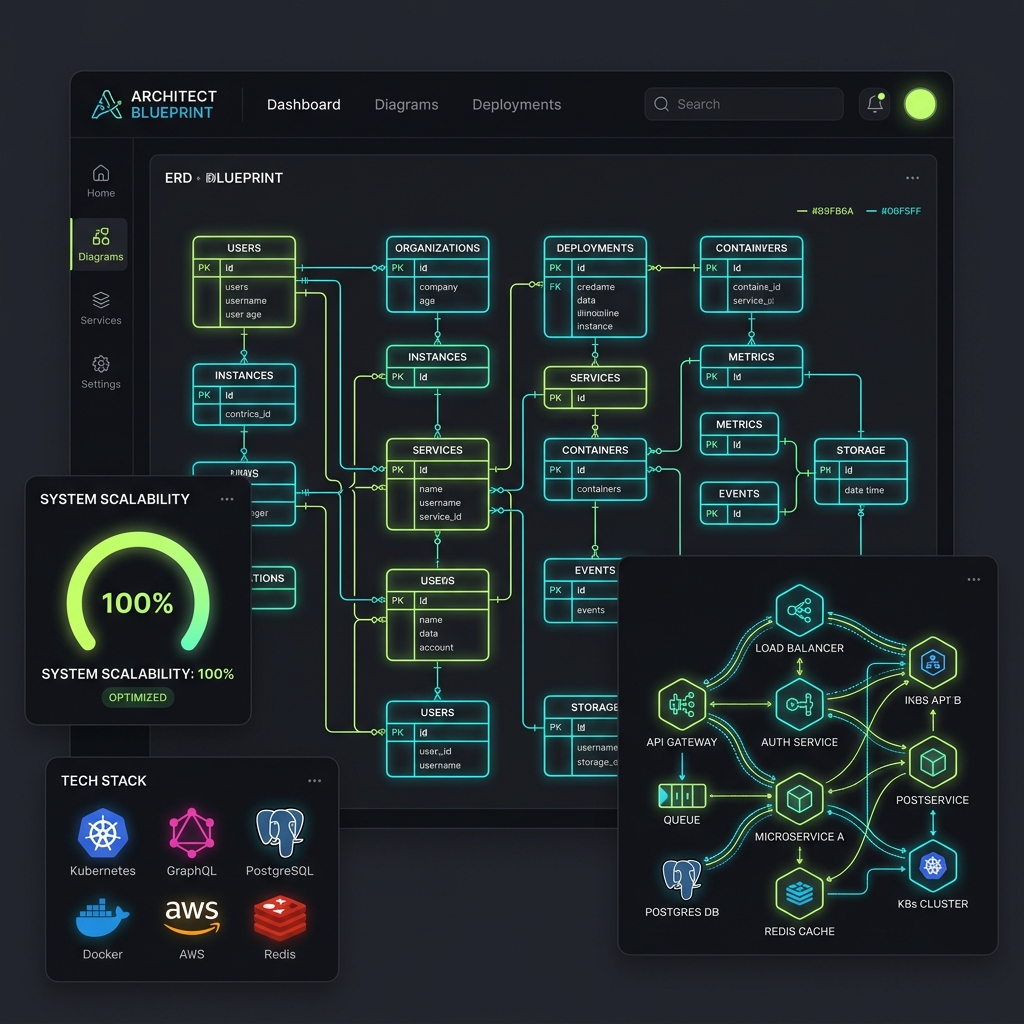The image size is (1024, 1024).
Task: Open the architecture diagram card options menu
Action: click(x=973, y=579)
